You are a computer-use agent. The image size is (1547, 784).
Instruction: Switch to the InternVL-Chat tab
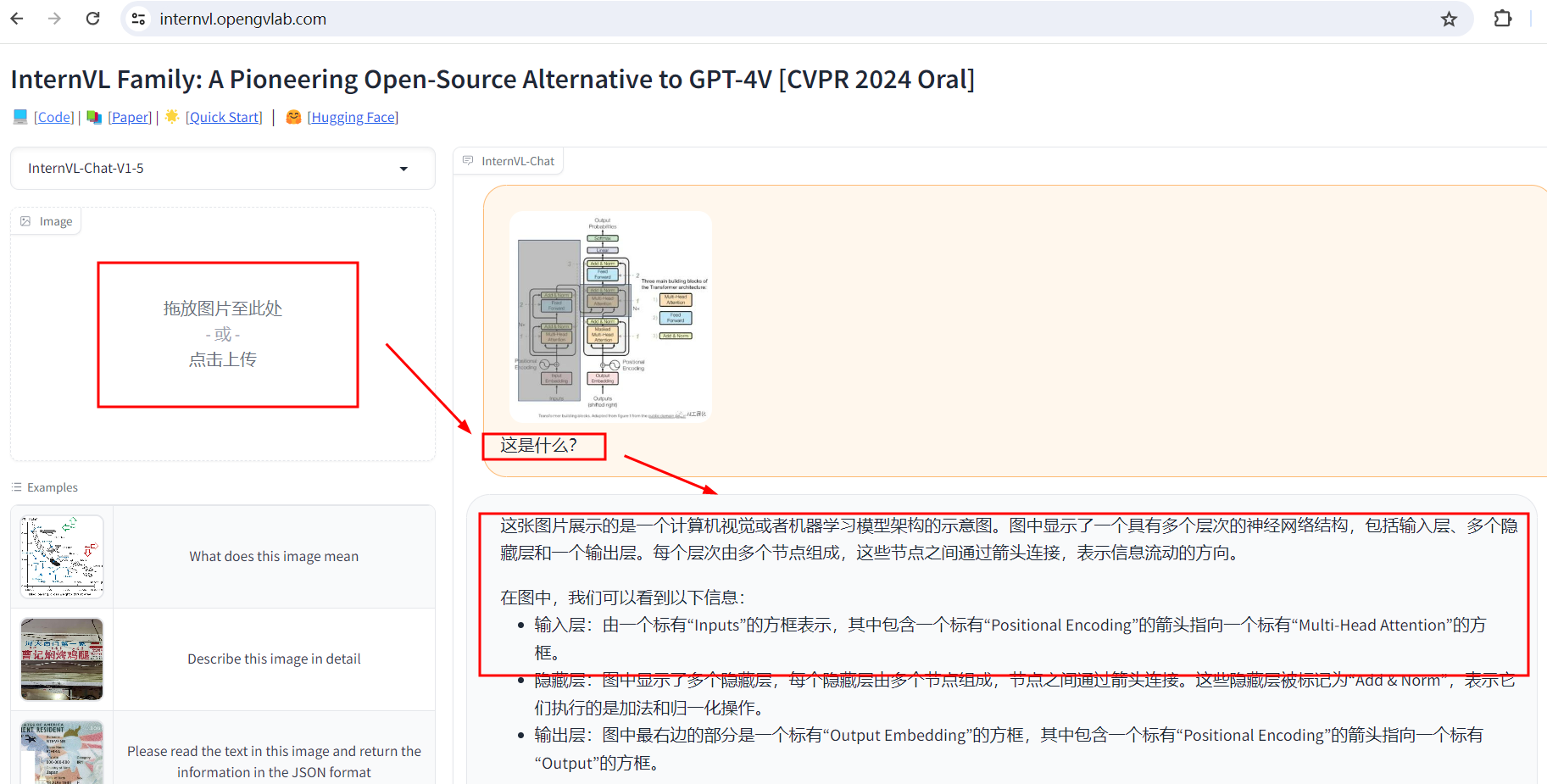pyautogui.click(x=516, y=159)
